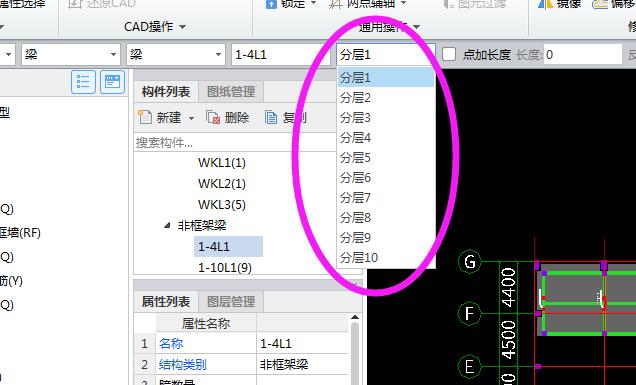636x385 pixels.
Task: Click the 搜索构件 search field
Action: pyautogui.click(x=235, y=142)
